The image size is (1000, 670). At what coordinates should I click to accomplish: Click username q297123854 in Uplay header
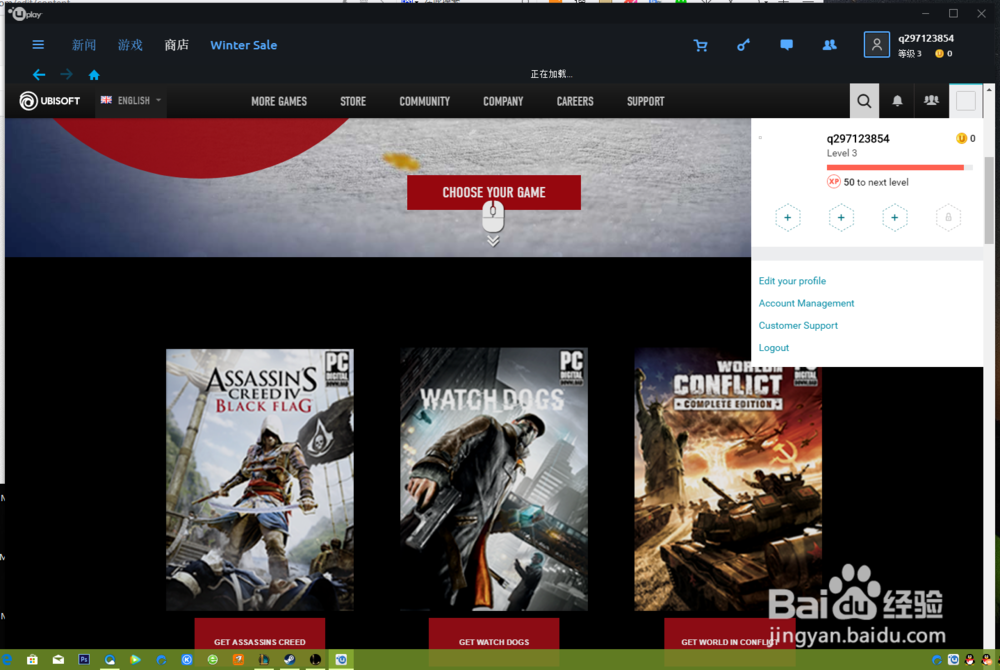[x=926, y=38]
